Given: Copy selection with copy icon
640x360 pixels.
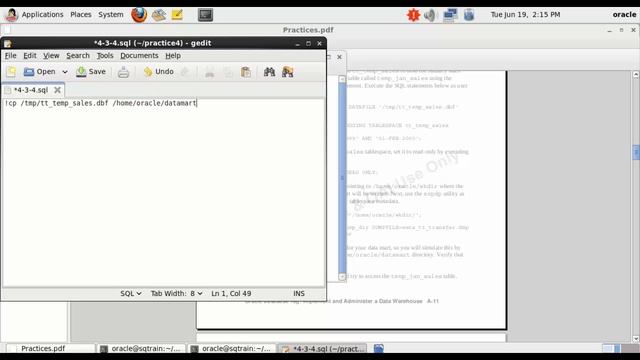Looking at the screenshot, I should pos(228,72).
